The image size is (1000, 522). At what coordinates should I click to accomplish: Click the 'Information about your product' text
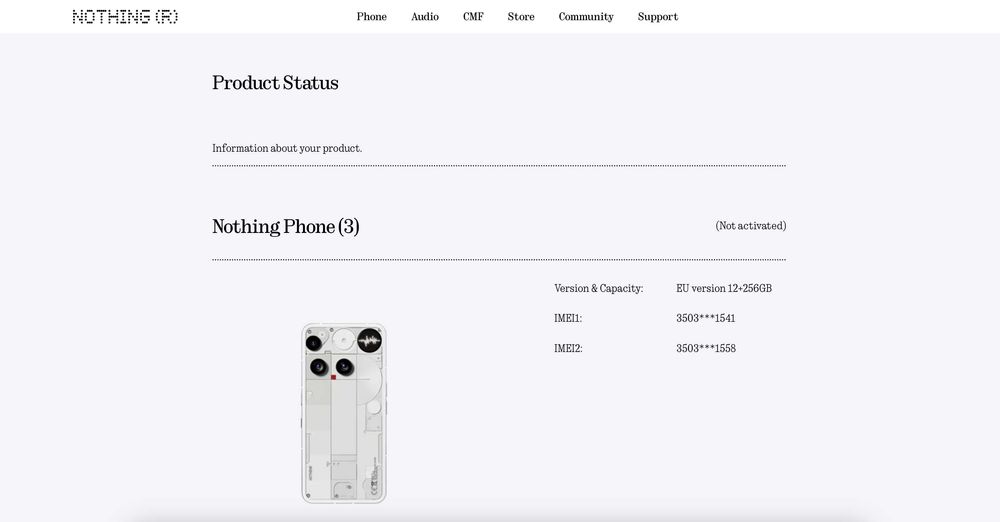coord(287,148)
